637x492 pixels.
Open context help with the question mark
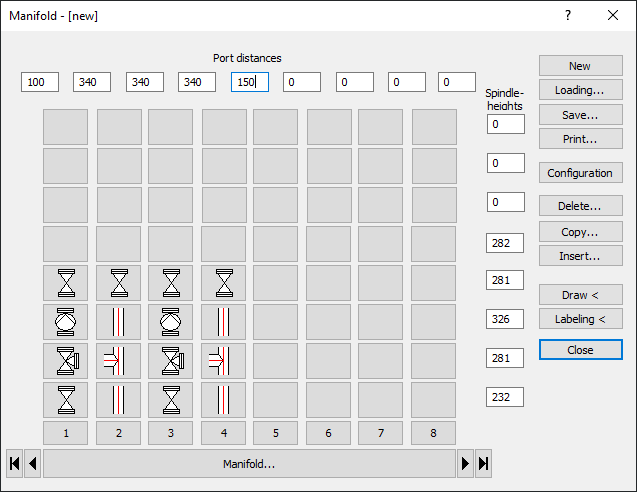(x=568, y=15)
